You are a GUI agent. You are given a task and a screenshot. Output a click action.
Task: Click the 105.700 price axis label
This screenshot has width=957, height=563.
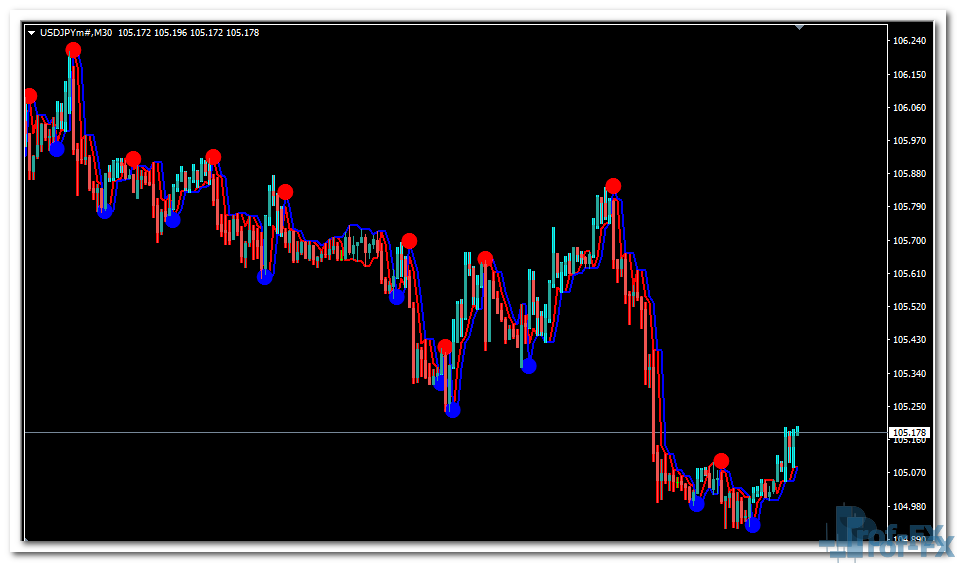click(x=908, y=241)
